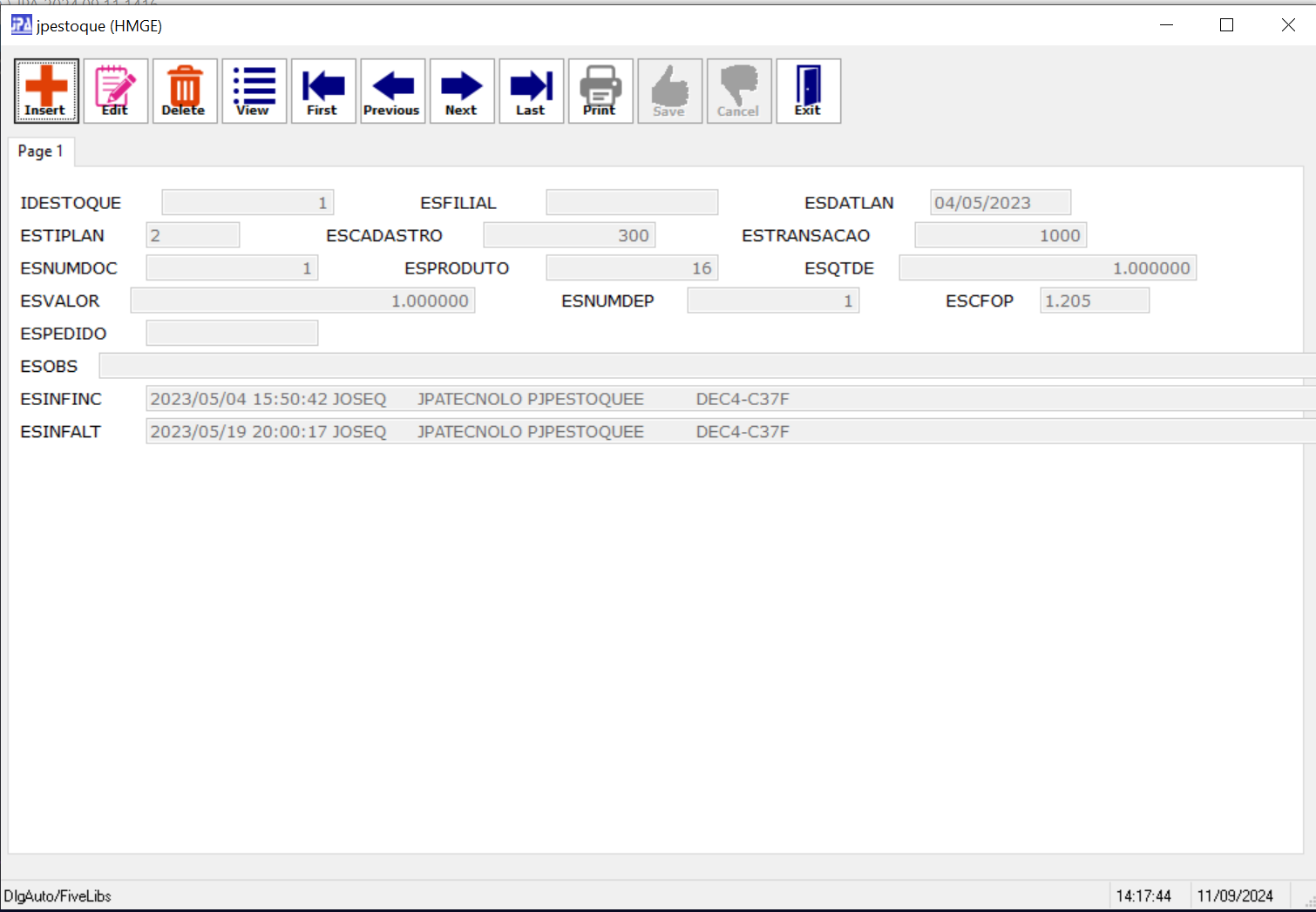This screenshot has height=912, width=1316.
Task: Select the Page 1 tab
Action: click(x=41, y=152)
